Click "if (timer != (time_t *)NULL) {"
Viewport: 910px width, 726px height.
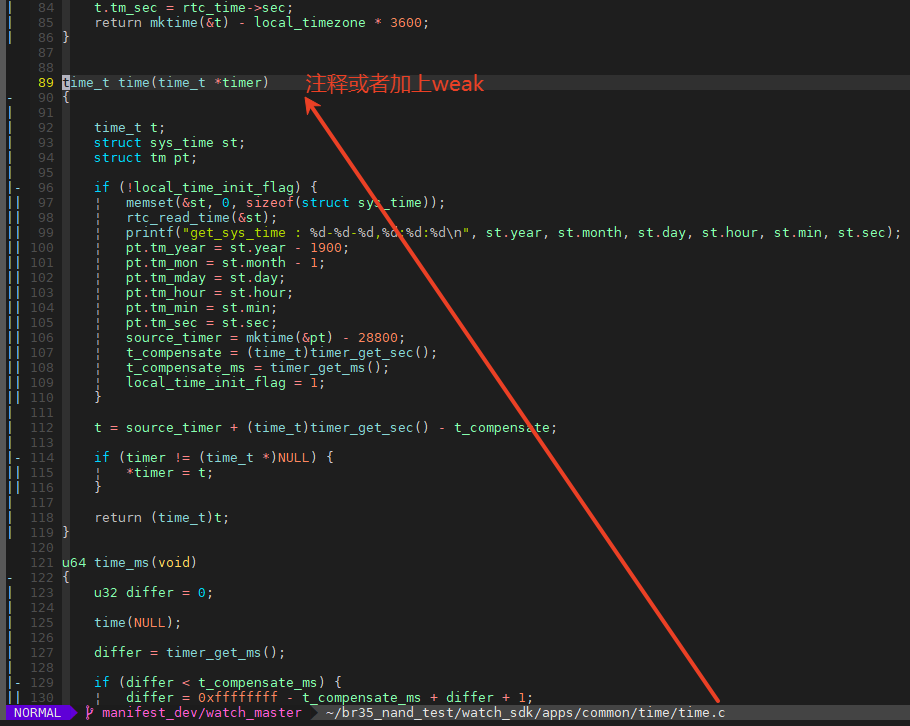[x=214, y=458]
